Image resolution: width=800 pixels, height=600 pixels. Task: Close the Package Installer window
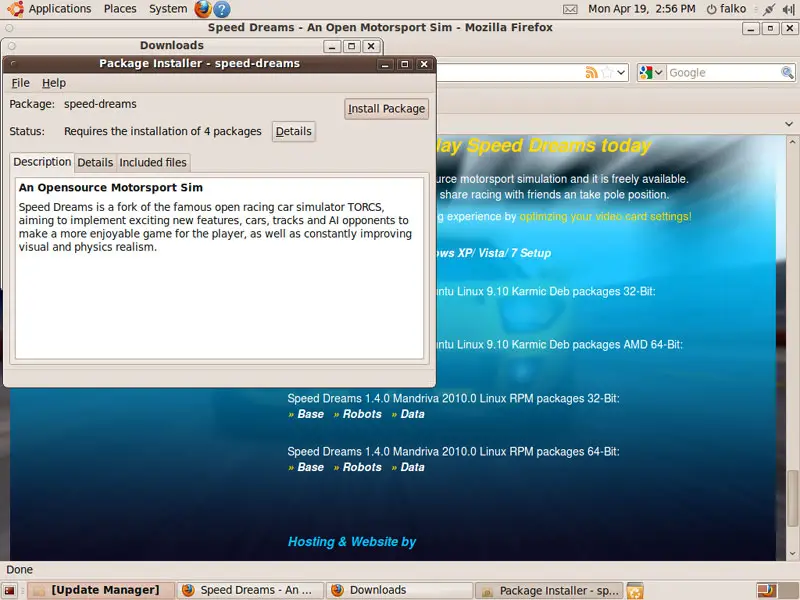423,64
